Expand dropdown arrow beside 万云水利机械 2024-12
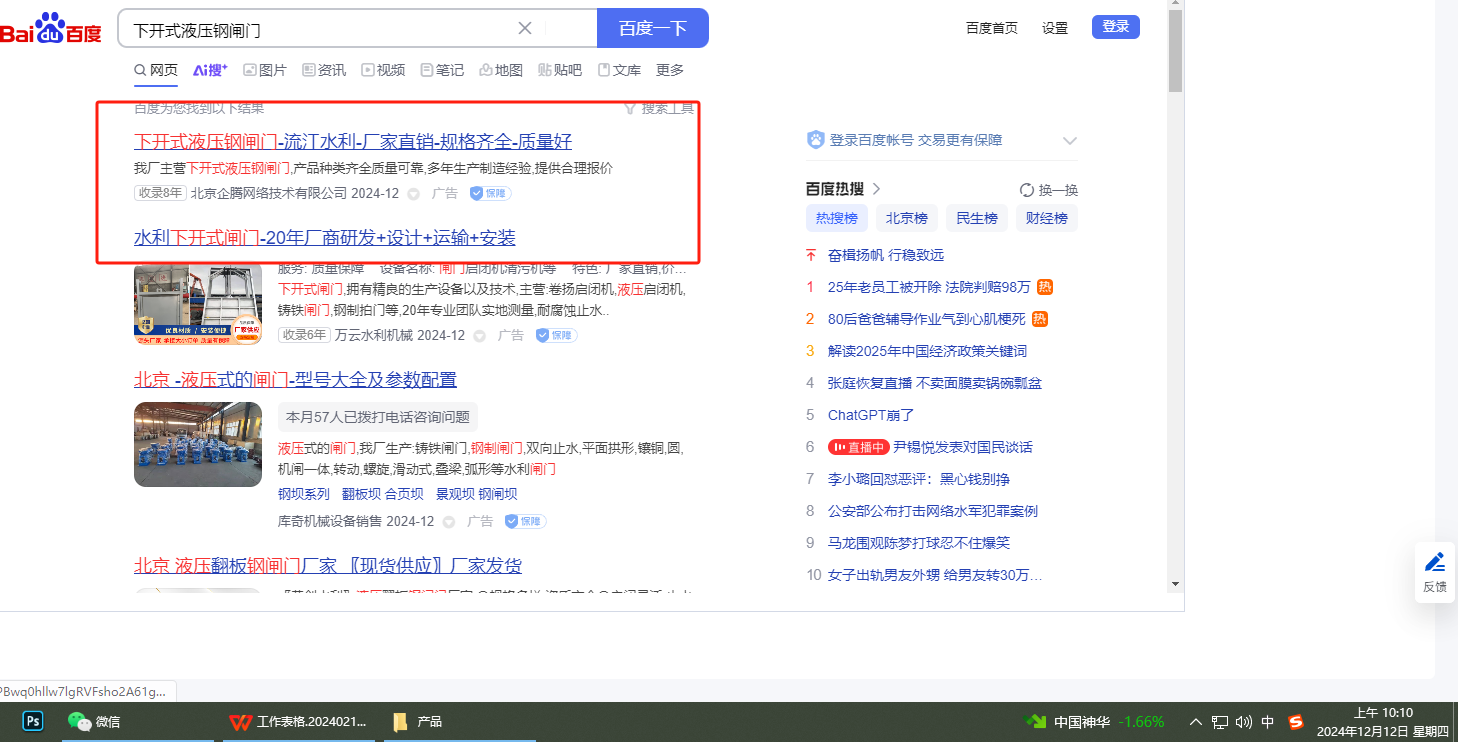The height and width of the screenshot is (742, 1458). [x=479, y=336]
